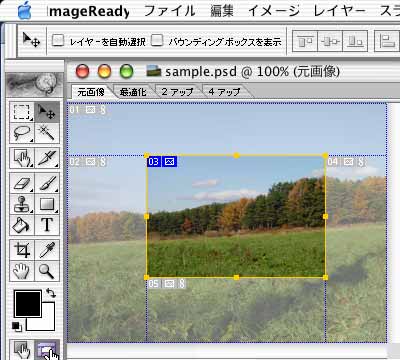The width and height of the screenshot is (400, 360).
Task: Click the black foreground color swatch
Action: pyautogui.click(x=28, y=304)
